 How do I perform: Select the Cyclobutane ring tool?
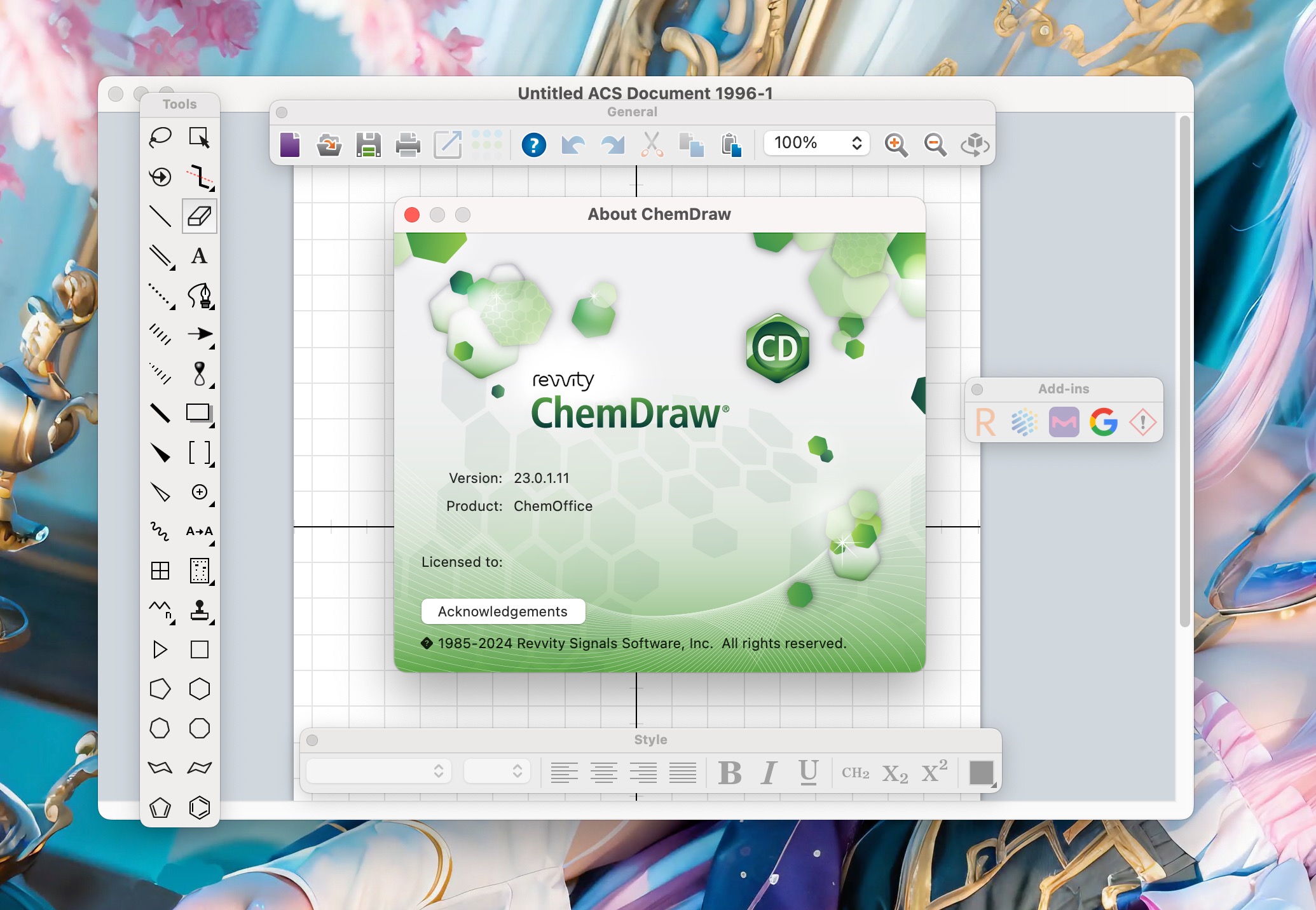pyautogui.click(x=200, y=649)
